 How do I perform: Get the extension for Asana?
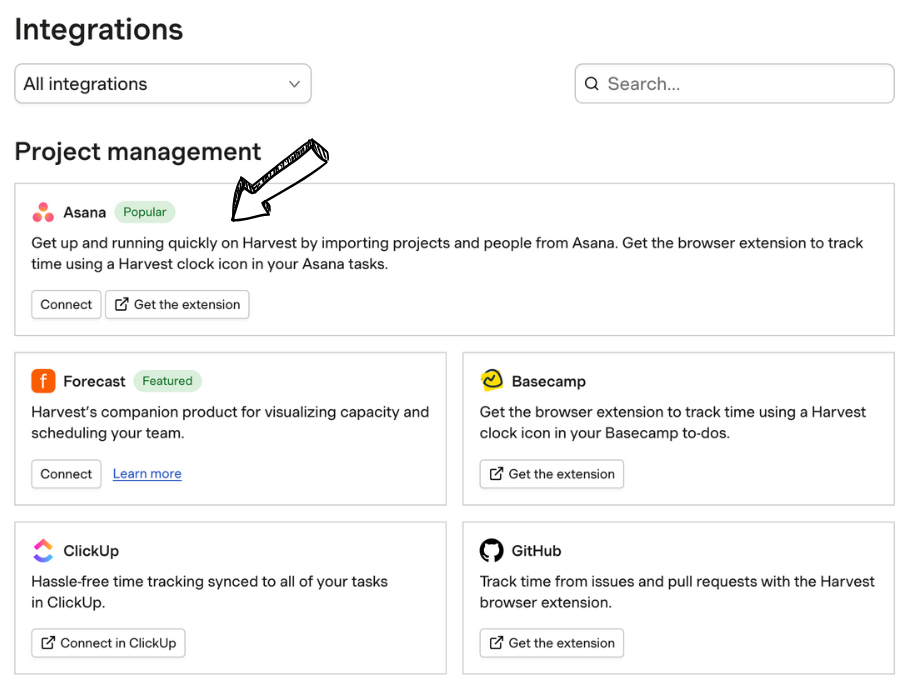[x=177, y=304]
